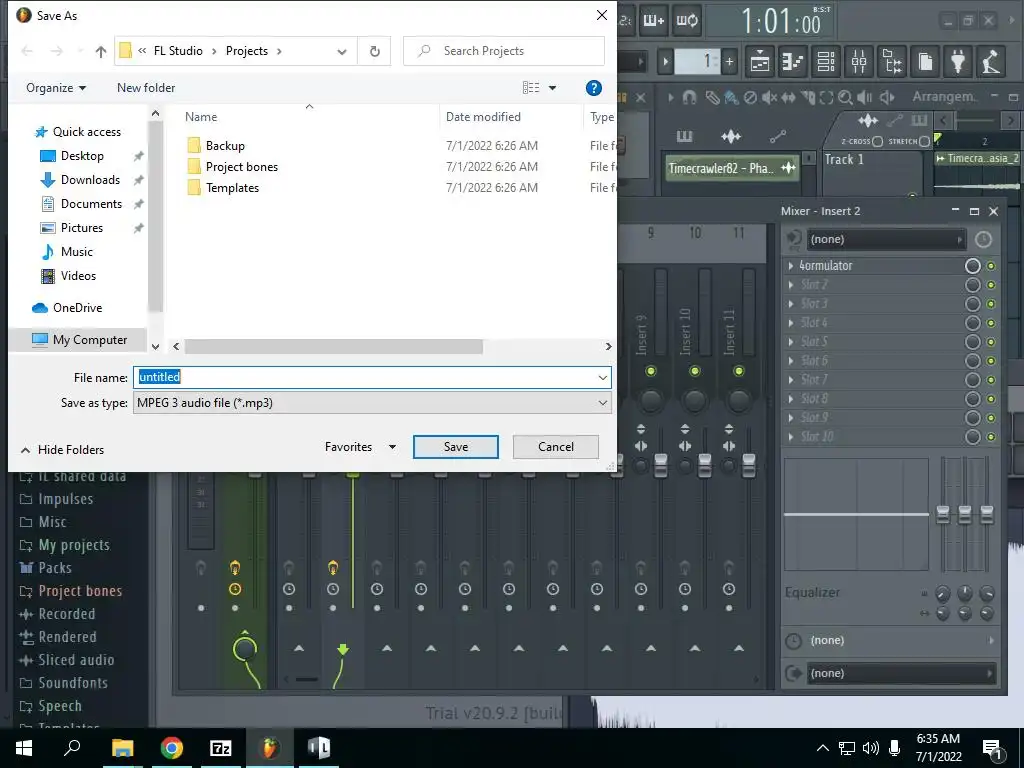Select the slice tool in Playlist toolbar

tap(808, 97)
